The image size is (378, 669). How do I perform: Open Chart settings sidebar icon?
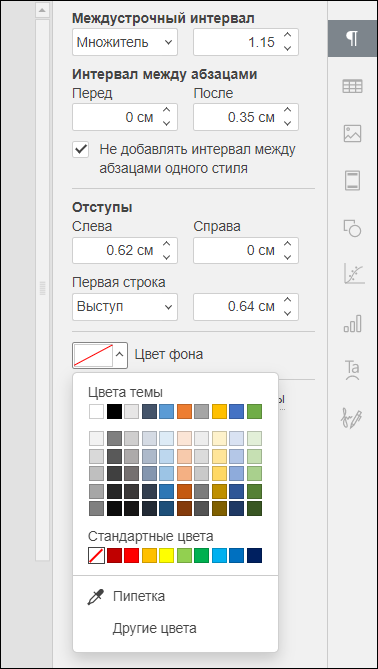354,274
